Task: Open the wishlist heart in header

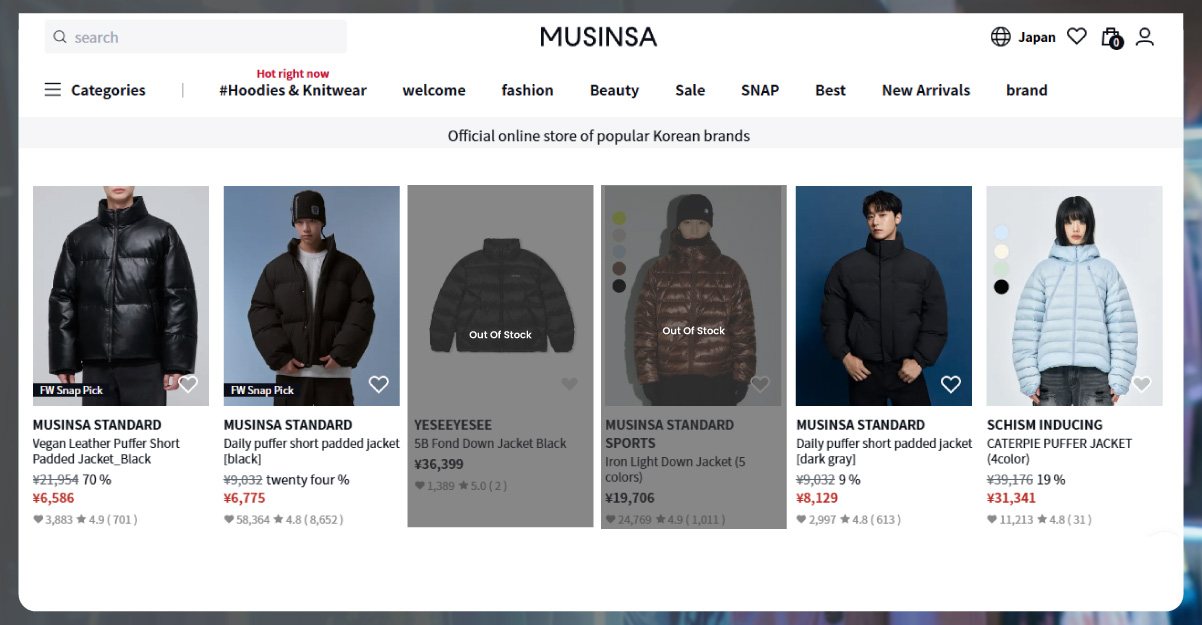Action: click(x=1076, y=37)
